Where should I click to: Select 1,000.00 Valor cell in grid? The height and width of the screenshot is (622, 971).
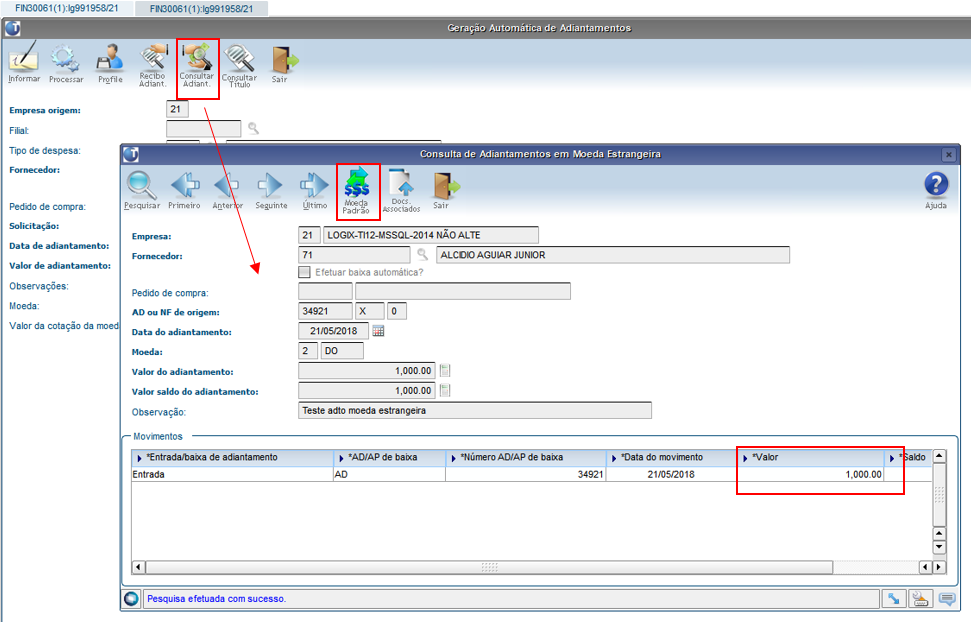(x=811, y=475)
